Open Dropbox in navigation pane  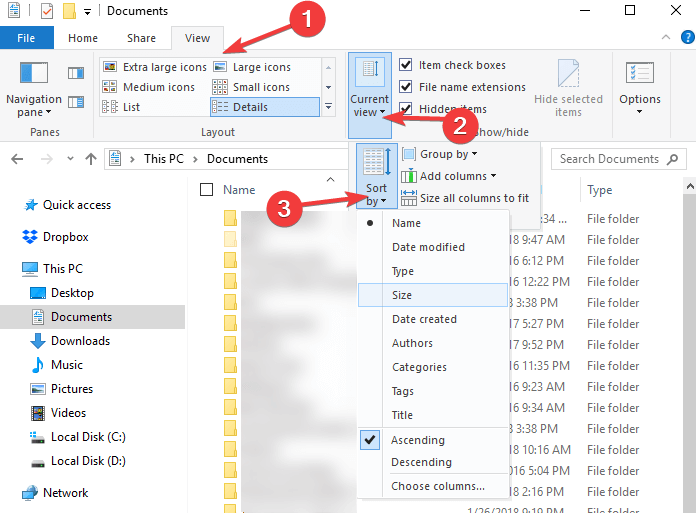(x=56, y=237)
